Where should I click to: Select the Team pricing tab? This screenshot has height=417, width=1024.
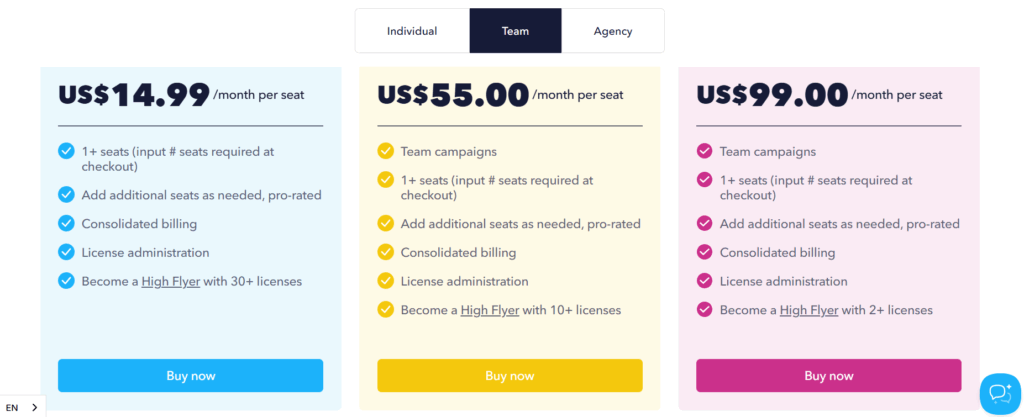point(515,31)
